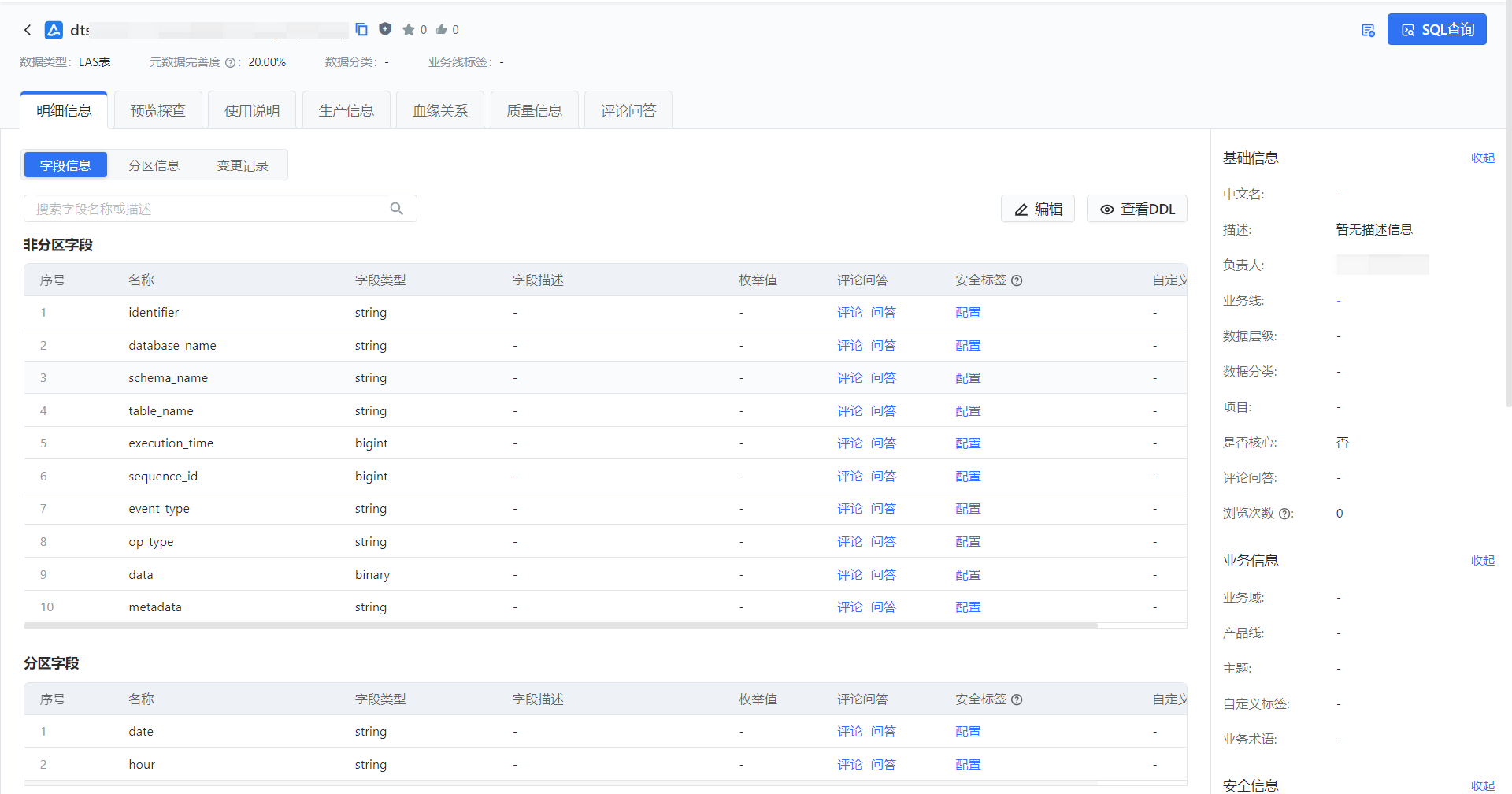The image size is (1512, 794).
Task: Select the execution_time field name
Action: click(171, 443)
